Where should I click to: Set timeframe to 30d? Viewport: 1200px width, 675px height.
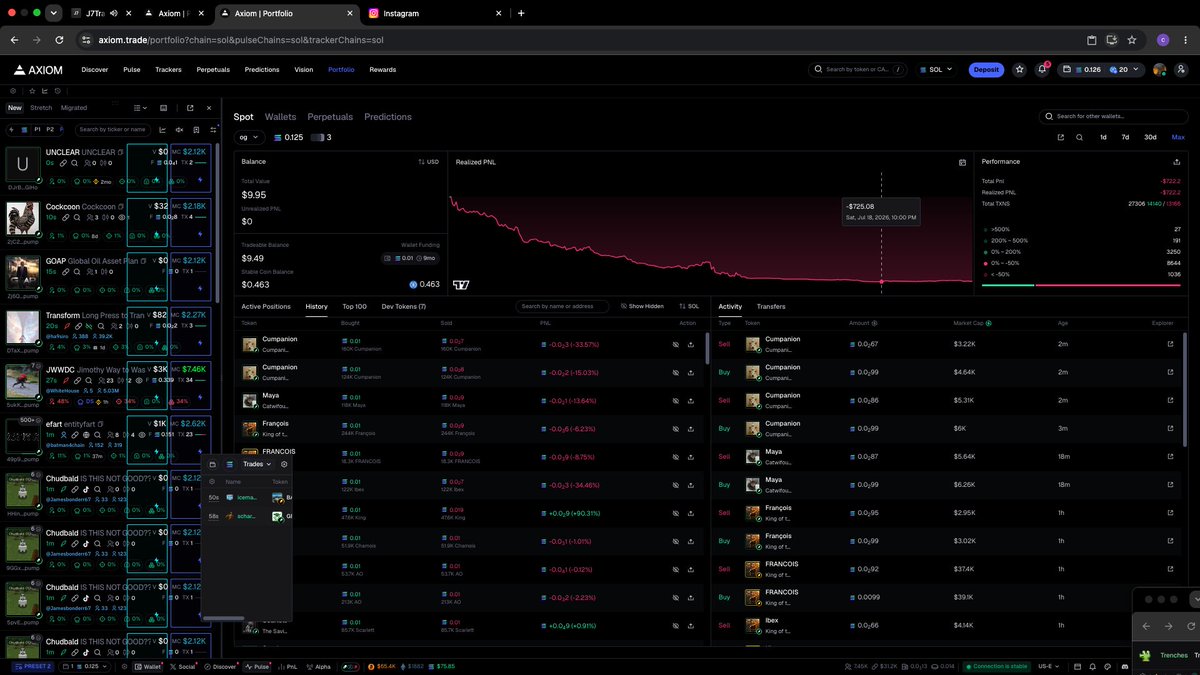(1150, 137)
